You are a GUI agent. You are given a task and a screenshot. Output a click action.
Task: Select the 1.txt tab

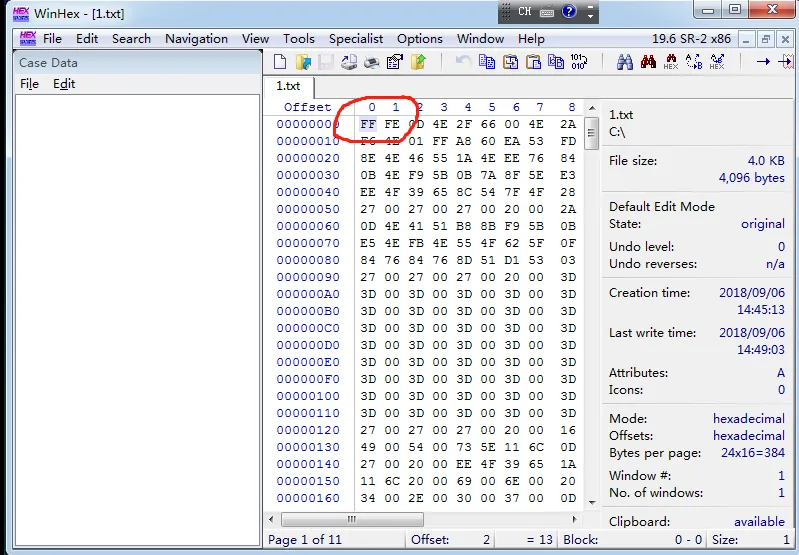click(288, 86)
